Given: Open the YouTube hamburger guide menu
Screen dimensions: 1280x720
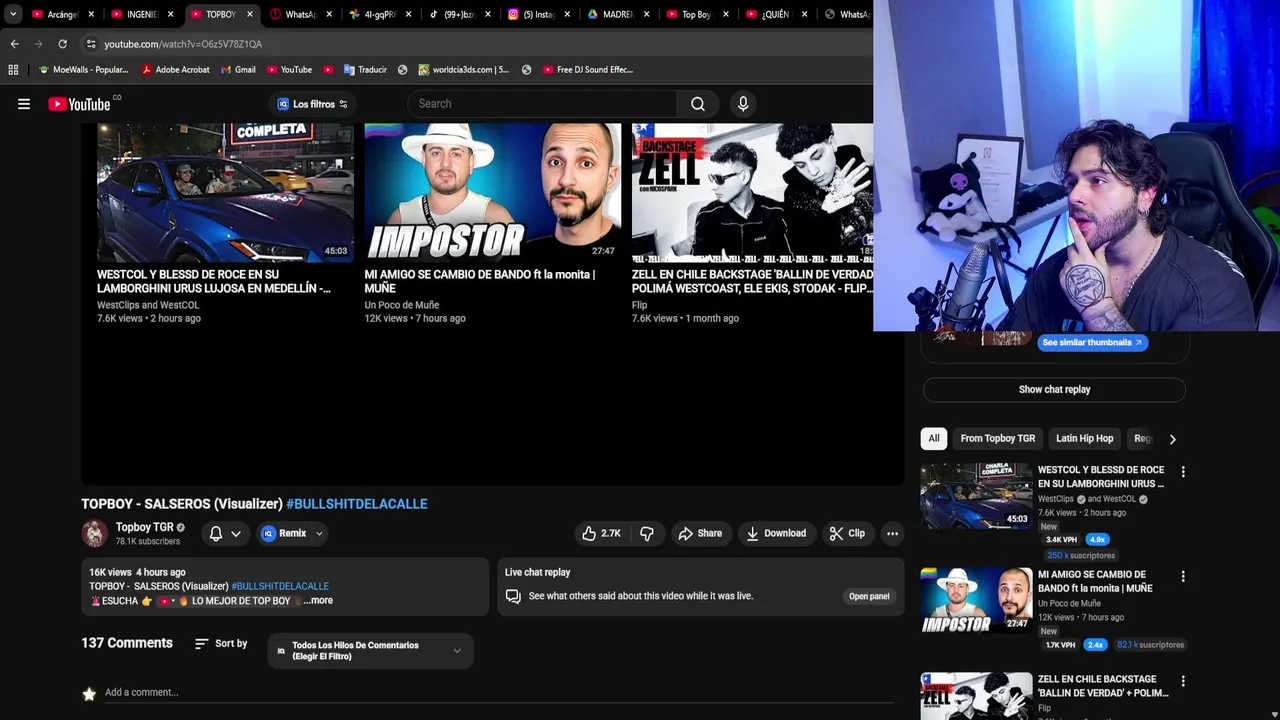Looking at the screenshot, I should (x=24, y=104).
